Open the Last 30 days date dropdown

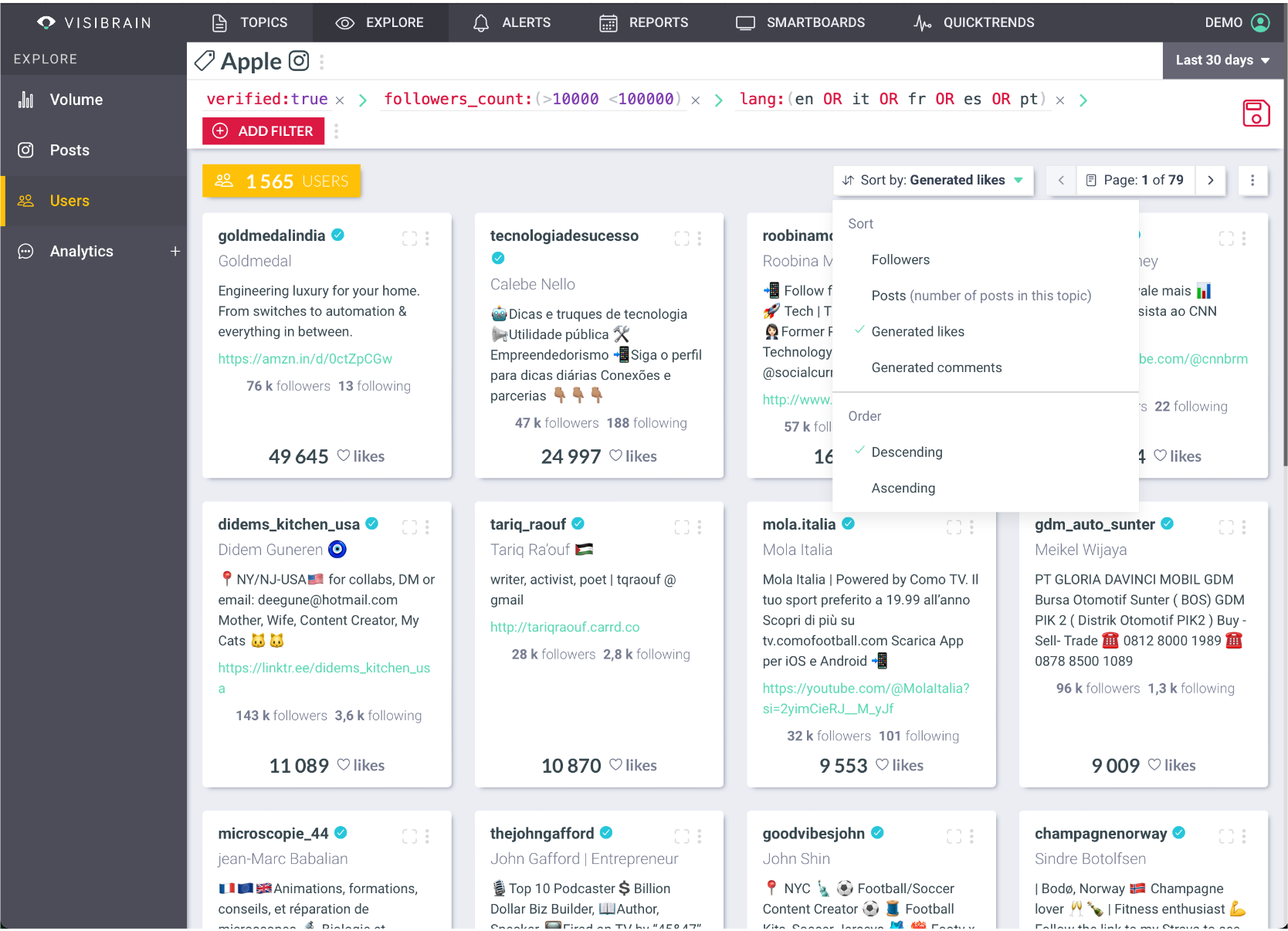1223,60
